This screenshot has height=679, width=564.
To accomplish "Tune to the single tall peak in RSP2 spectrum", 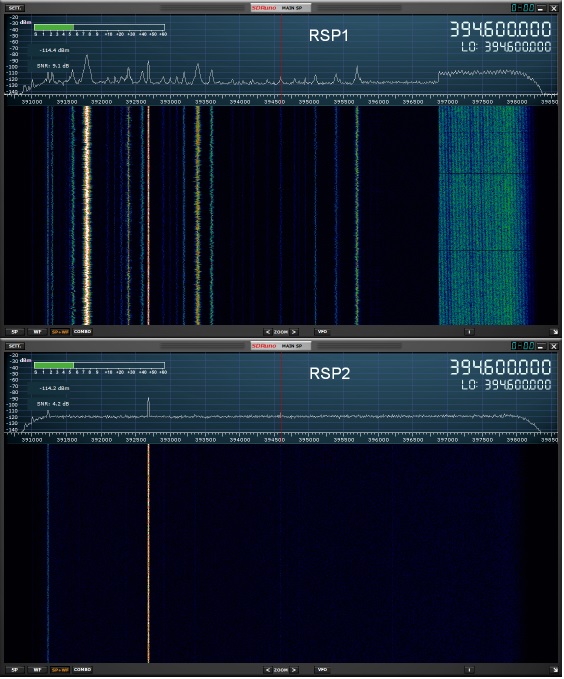I will click(x=149, y=407).
